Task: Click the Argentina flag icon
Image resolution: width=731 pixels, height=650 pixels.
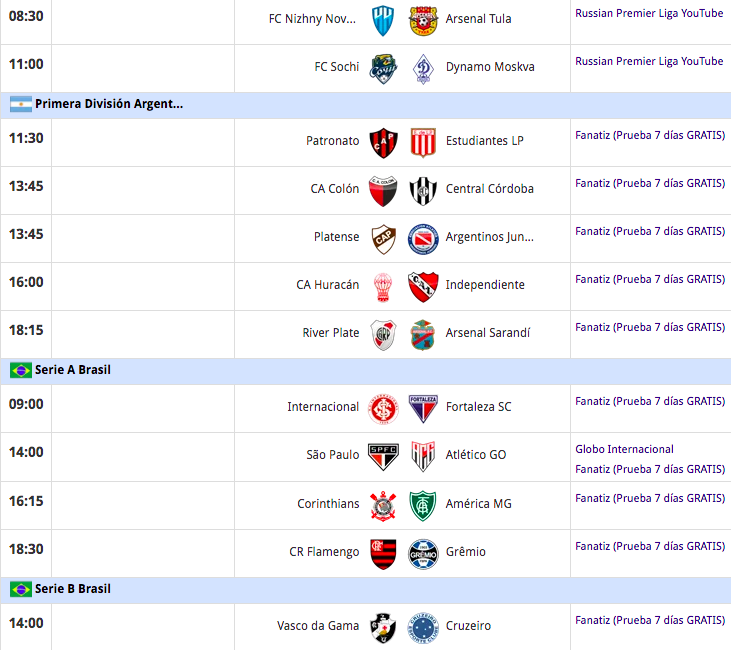Action: point(21,104)
